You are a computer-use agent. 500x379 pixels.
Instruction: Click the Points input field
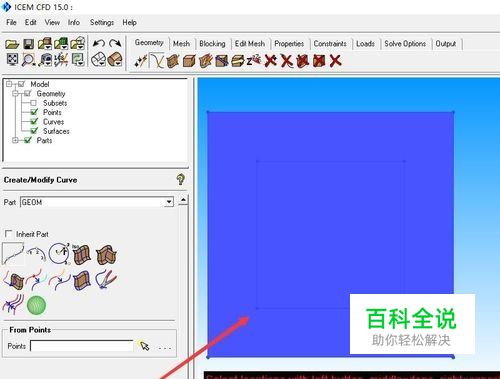(82, 346)
